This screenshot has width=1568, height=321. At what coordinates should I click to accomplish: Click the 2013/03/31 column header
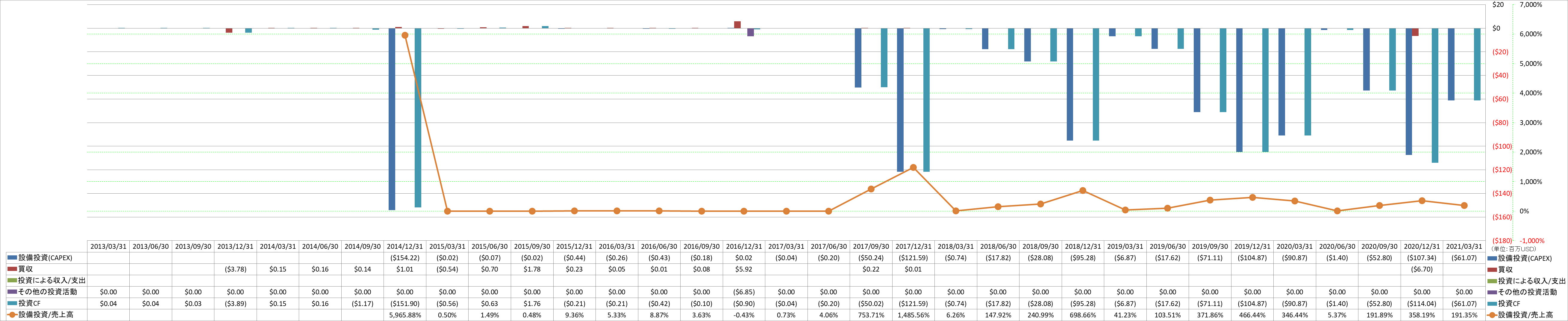point(108,247)
